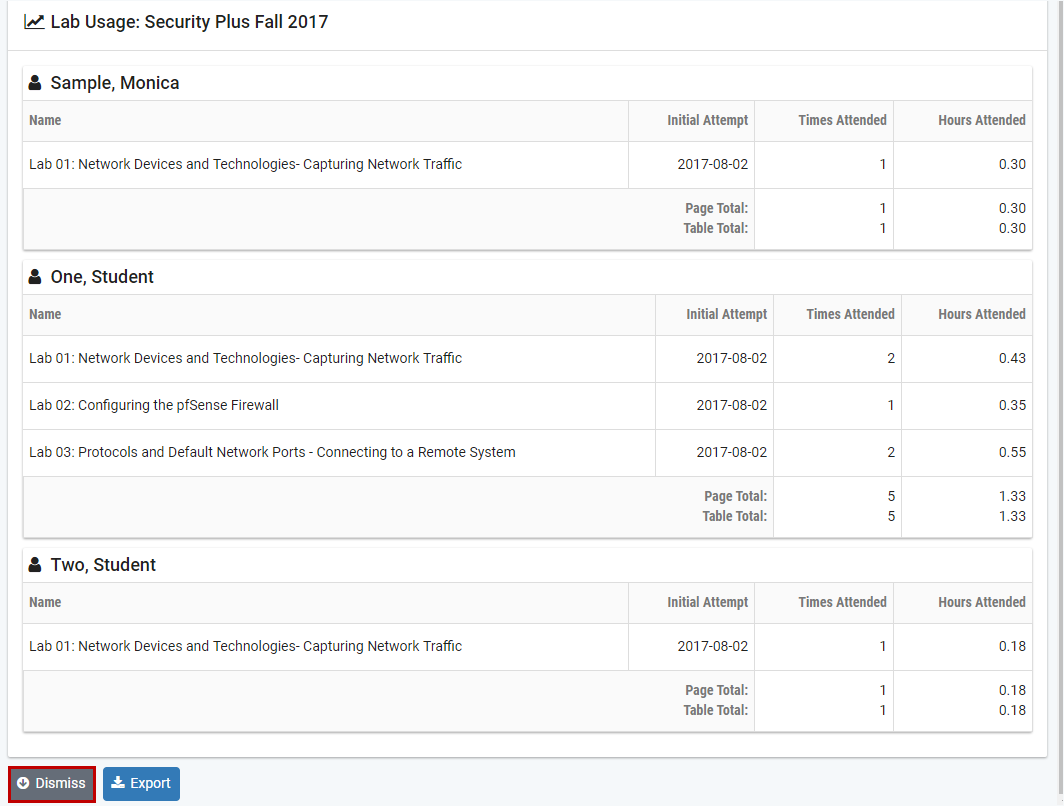This screenshot has height=806, width=1064.
Task: Sort Sample, Monica table by Initial Attempt
Action: [707, 120]
